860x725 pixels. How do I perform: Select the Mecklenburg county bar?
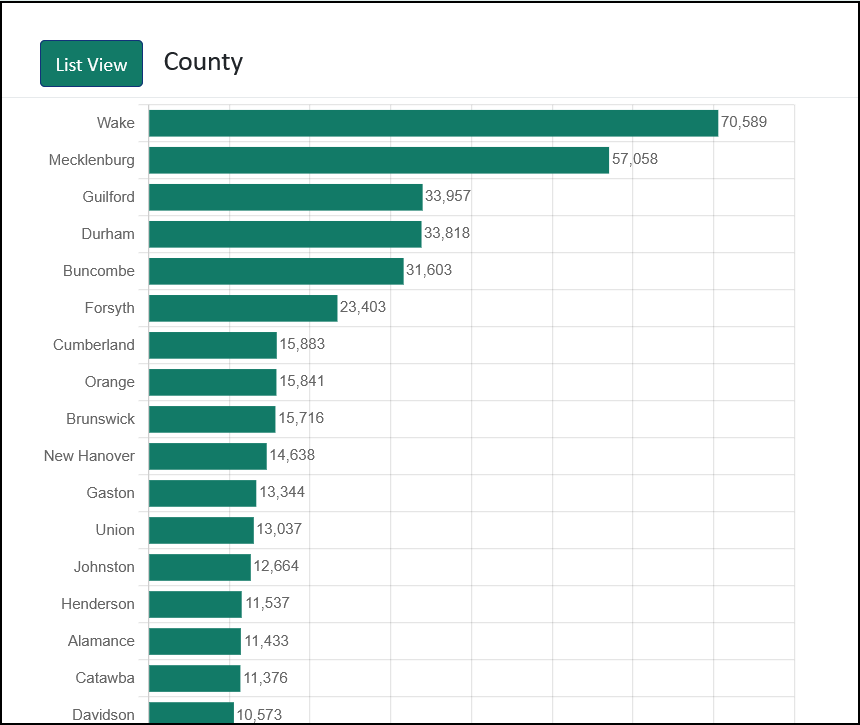tap(379, 160)
